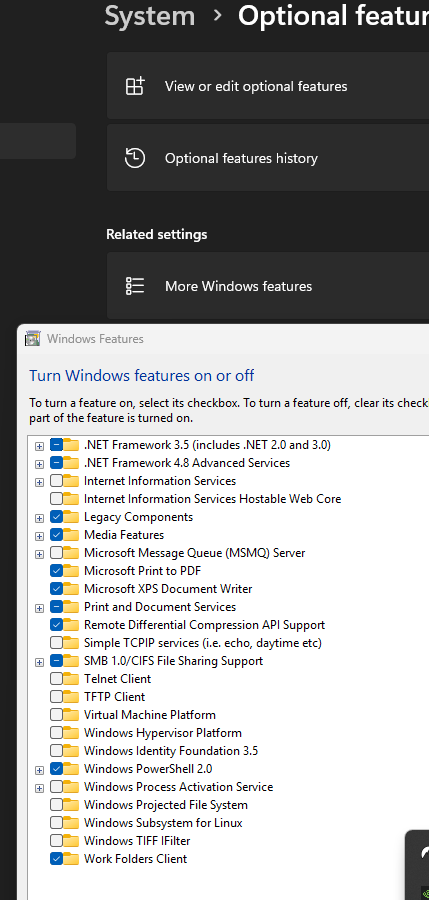Expand .NET Framework 4.8 Advanced Services
The width and height of the screenshot is (429, 900).
pyautogui.click(x=39, y=464)
